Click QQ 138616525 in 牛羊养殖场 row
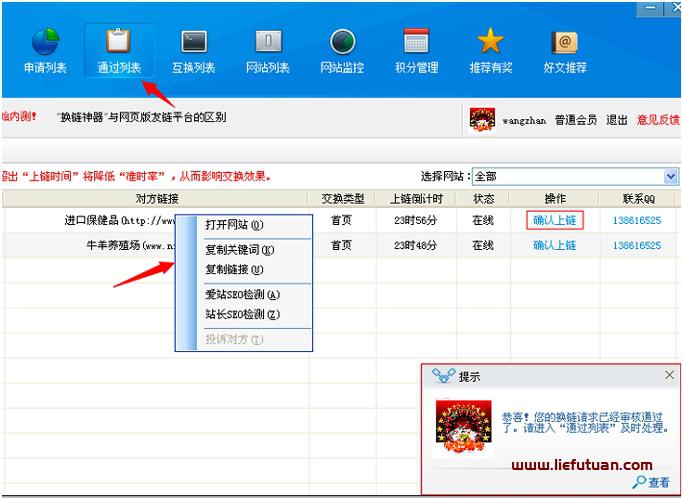This screenshot has width=683, height=500. (x=637, y=246)
